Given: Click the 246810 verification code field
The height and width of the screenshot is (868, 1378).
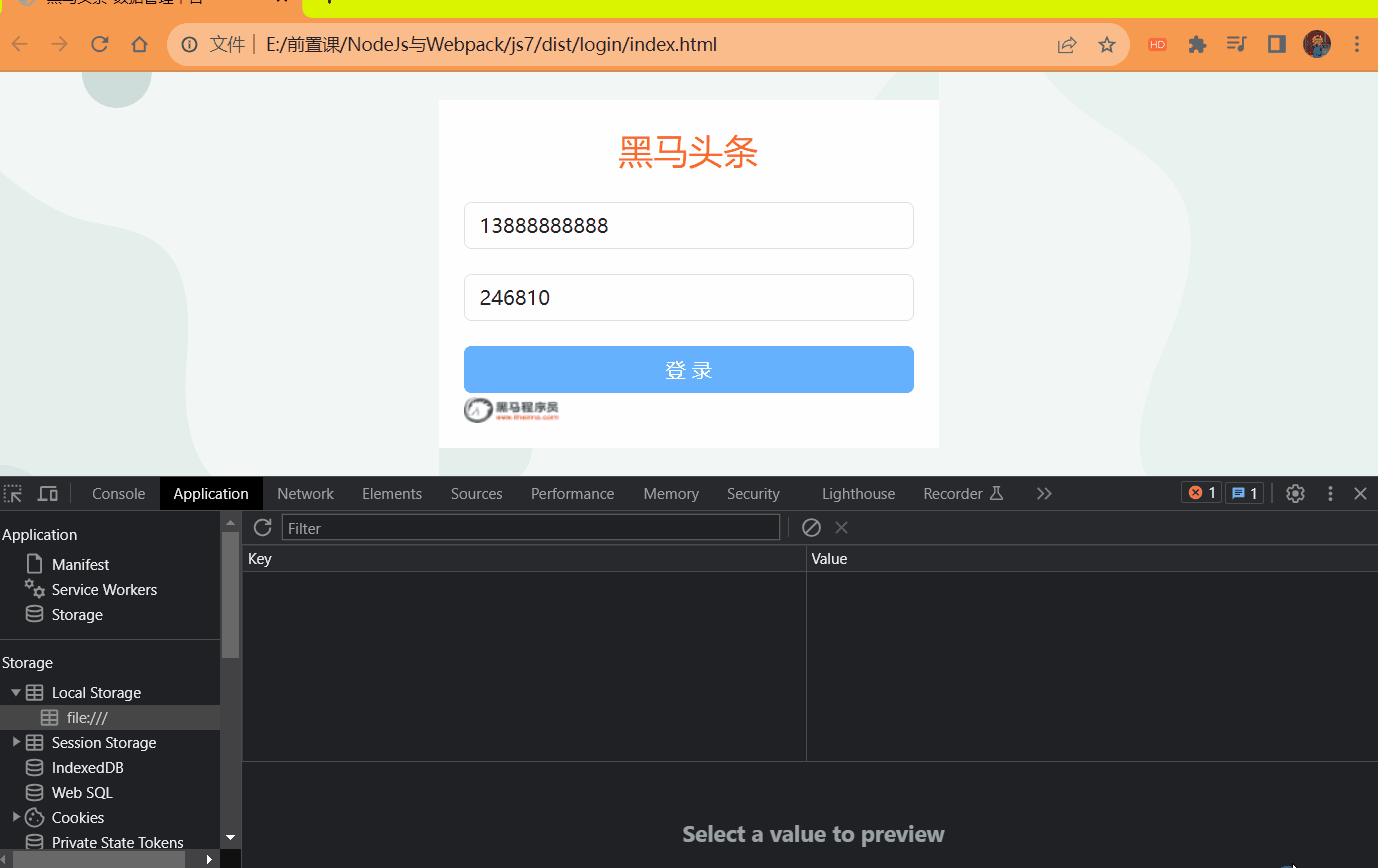Looking at the screenshot, I should tap(689, 298).
